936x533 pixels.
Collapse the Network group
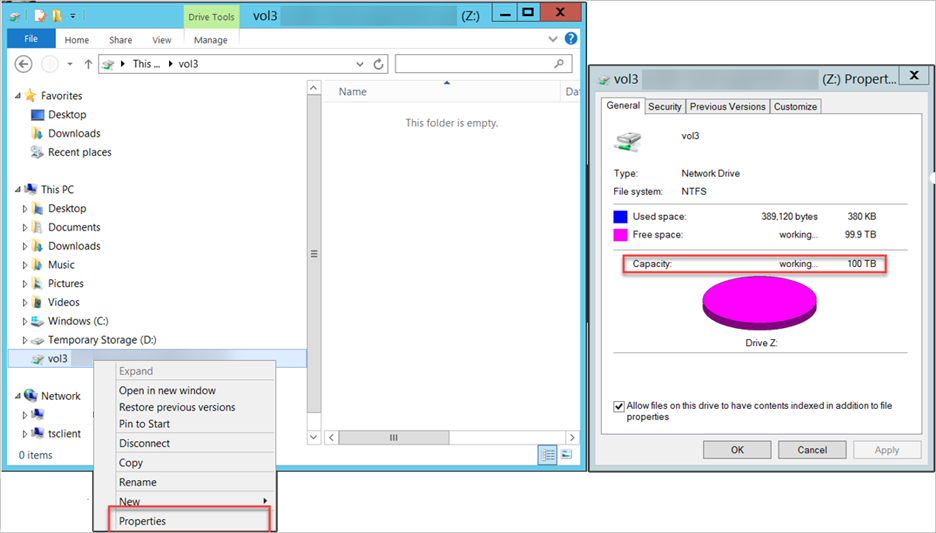(18, 396)
